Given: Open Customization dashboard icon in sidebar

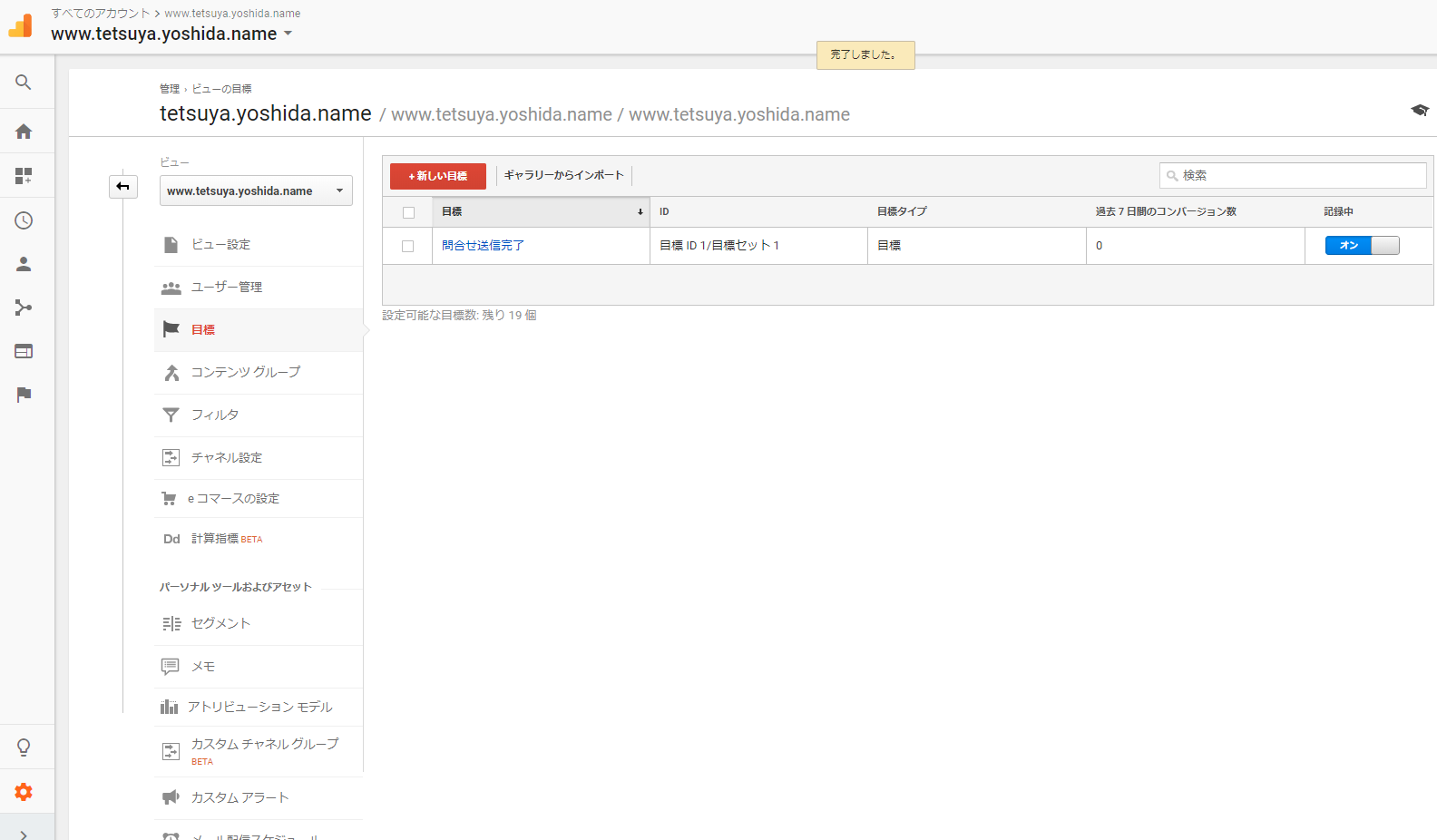Looking at the screenshot, I should click(24, 176).
